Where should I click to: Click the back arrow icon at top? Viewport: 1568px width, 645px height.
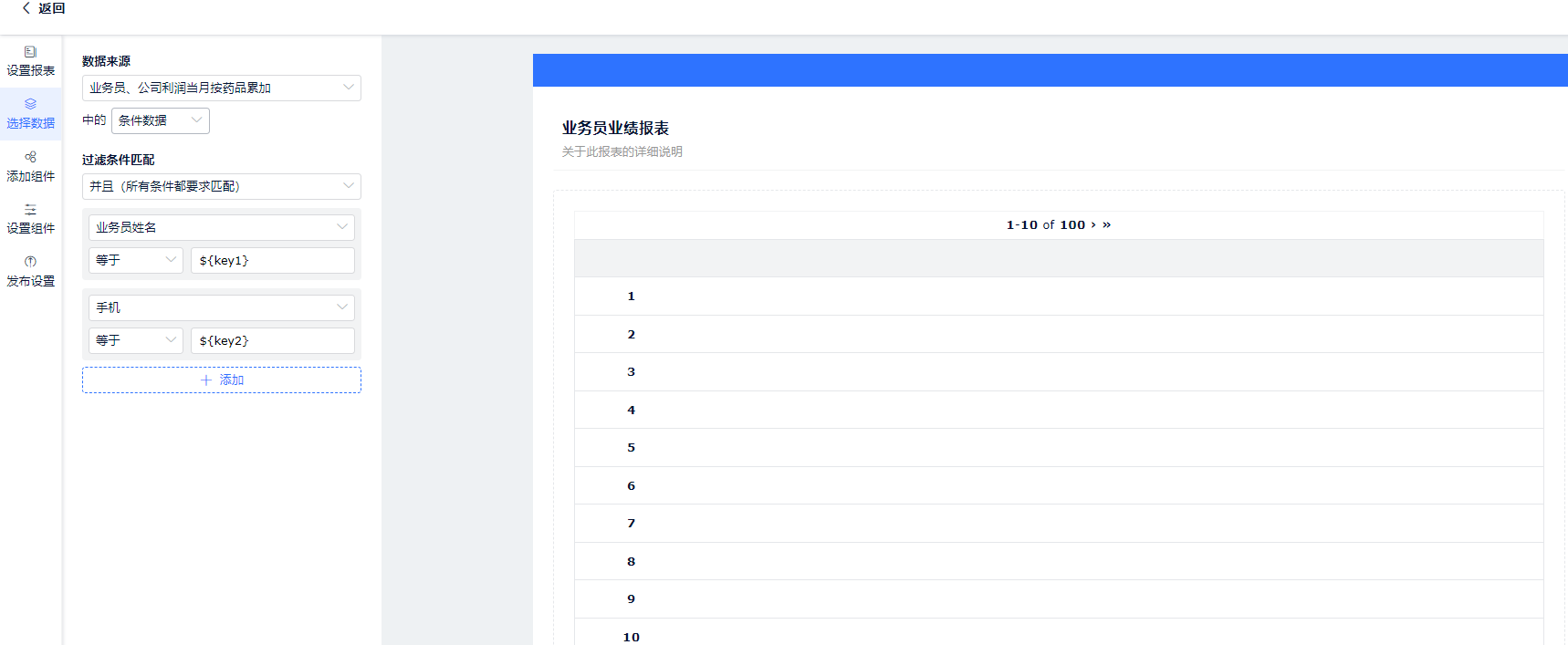tap(26, 8)
